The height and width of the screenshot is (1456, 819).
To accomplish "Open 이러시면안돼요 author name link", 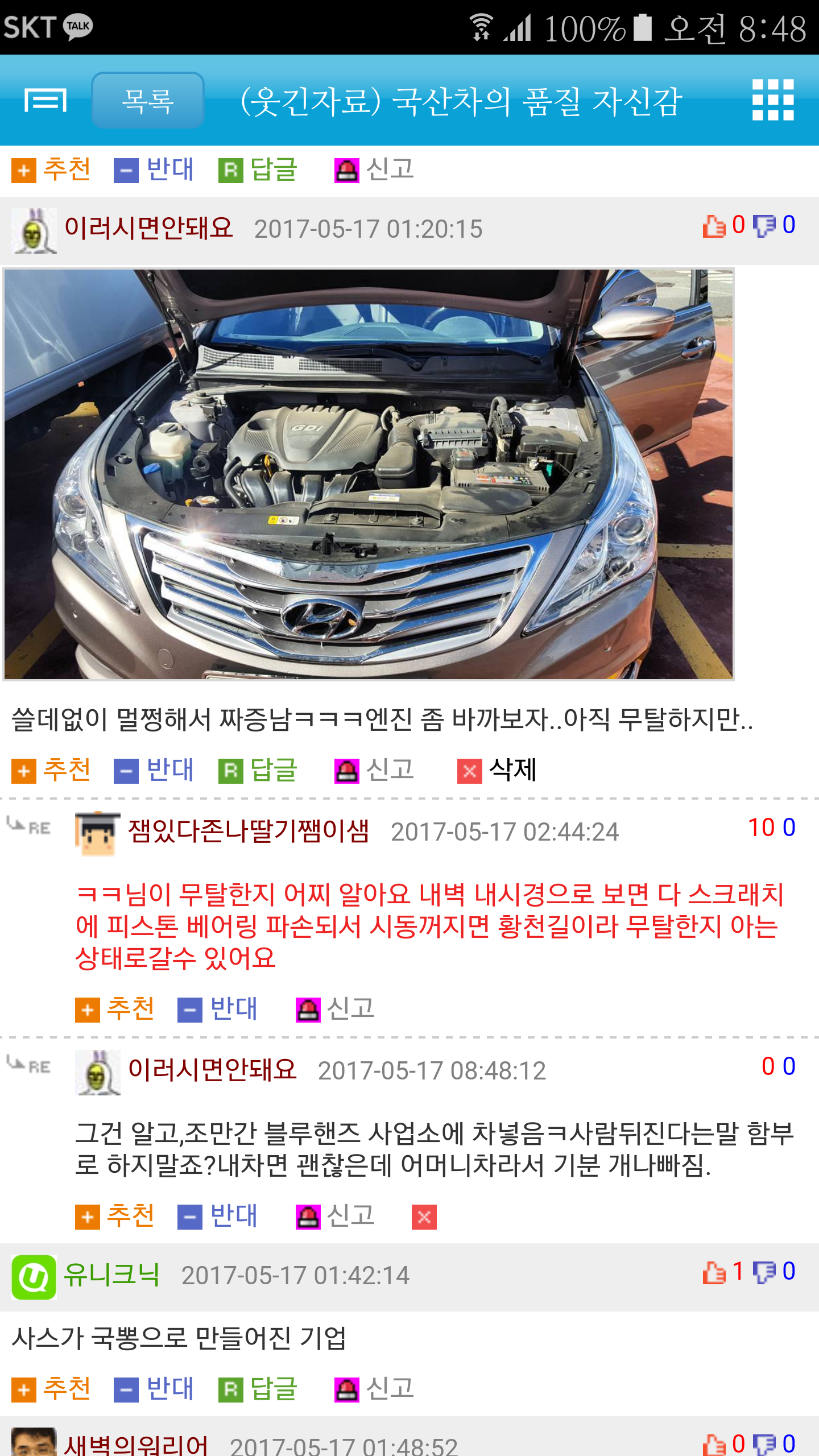I will click(x=148, y=228).
